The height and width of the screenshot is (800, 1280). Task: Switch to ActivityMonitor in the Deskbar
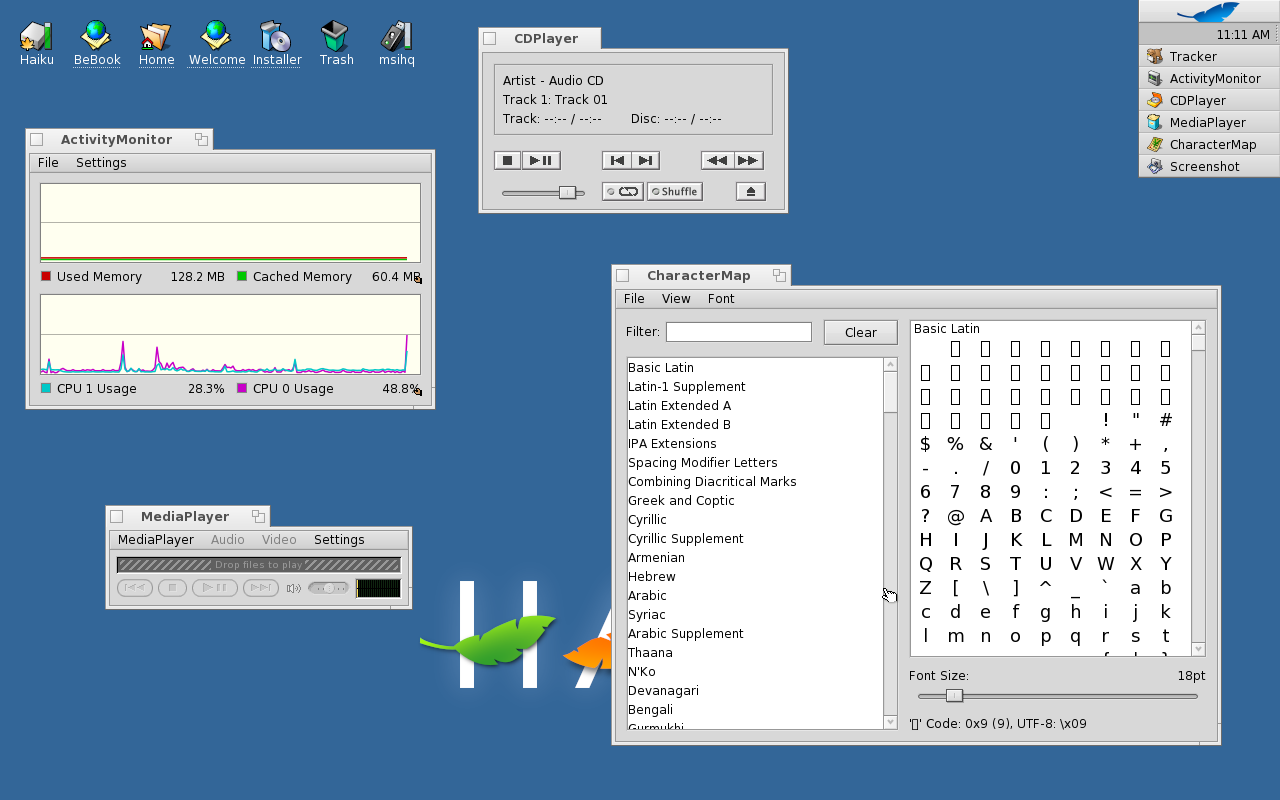(1209, 78)
